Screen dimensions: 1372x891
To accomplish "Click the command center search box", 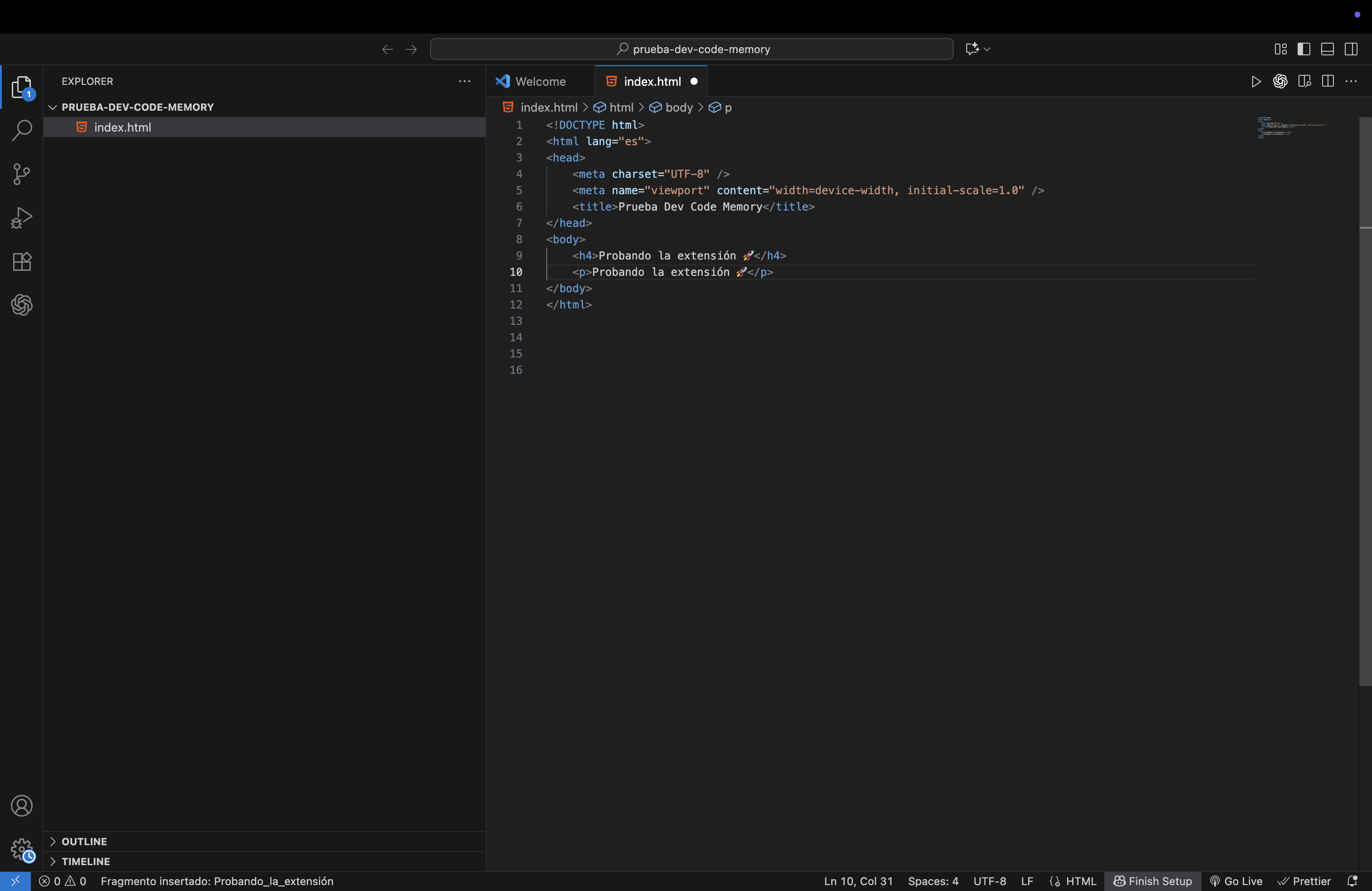I will pos(691,49).
